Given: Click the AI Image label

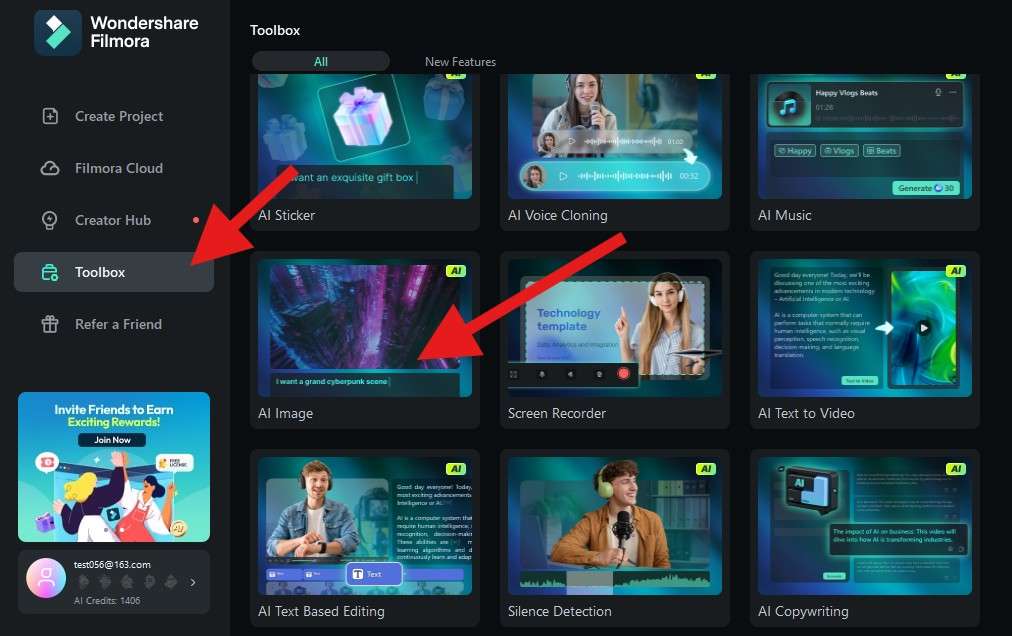Looking at the screenshot, I should [x=285, y=414].
